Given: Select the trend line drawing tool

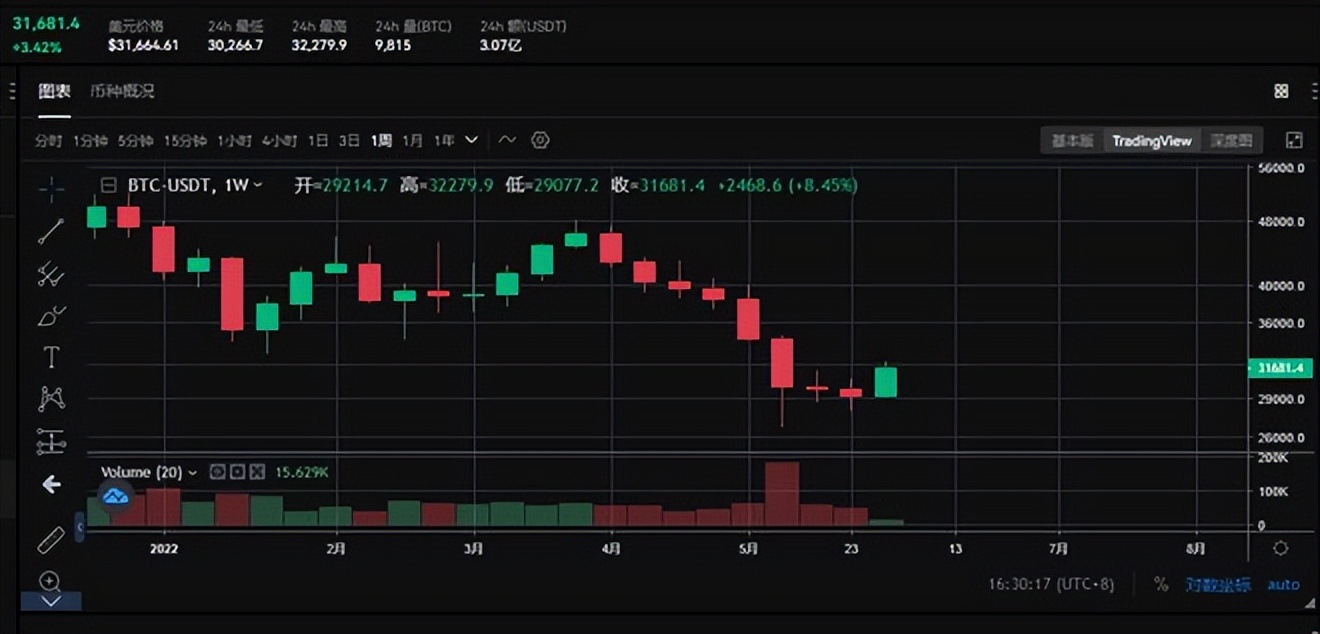Looking at the screenshot, I should (x=51, y=232).
